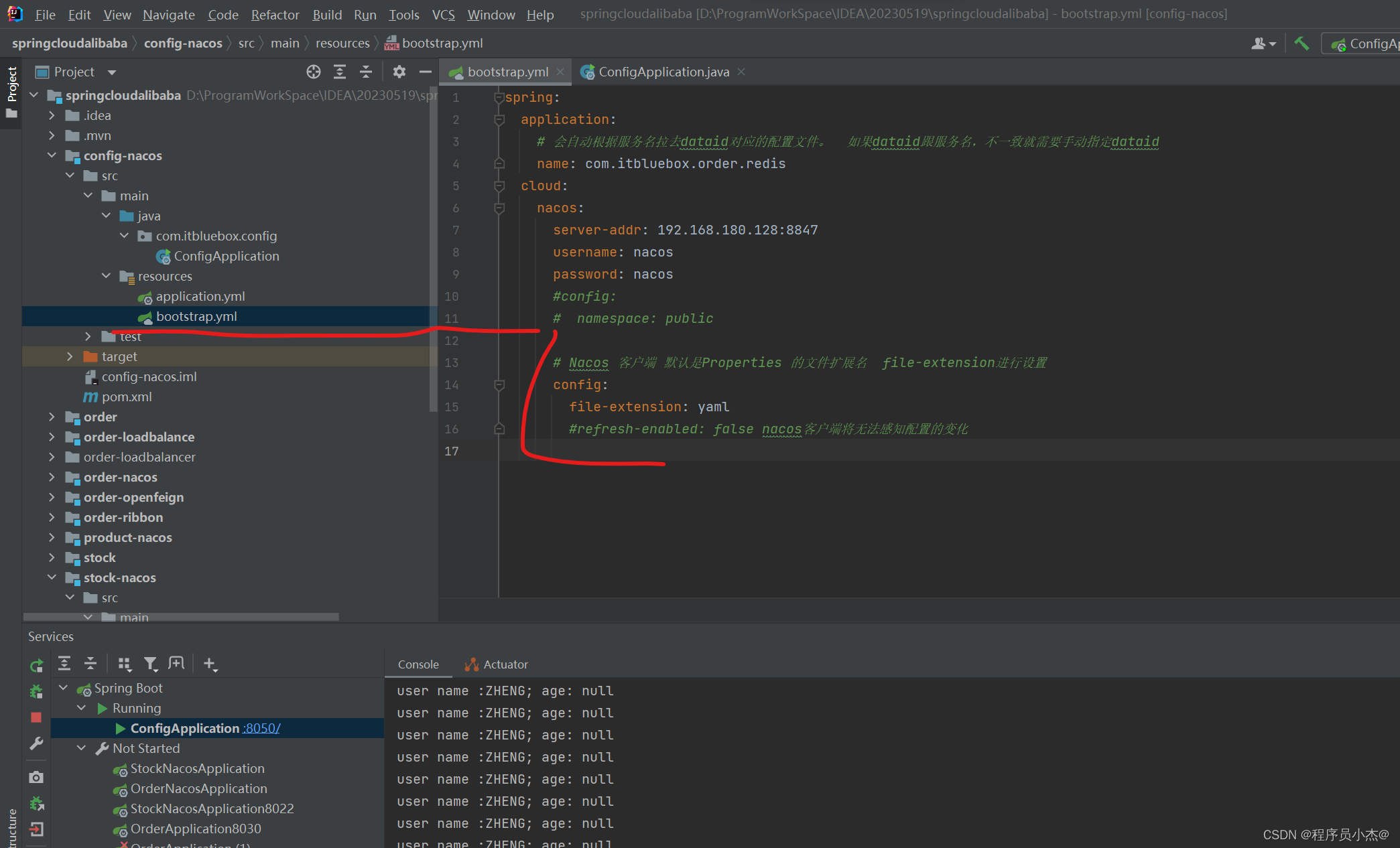Open application.yml resource file
1400x848 pixels.
(x=200, y=295)
